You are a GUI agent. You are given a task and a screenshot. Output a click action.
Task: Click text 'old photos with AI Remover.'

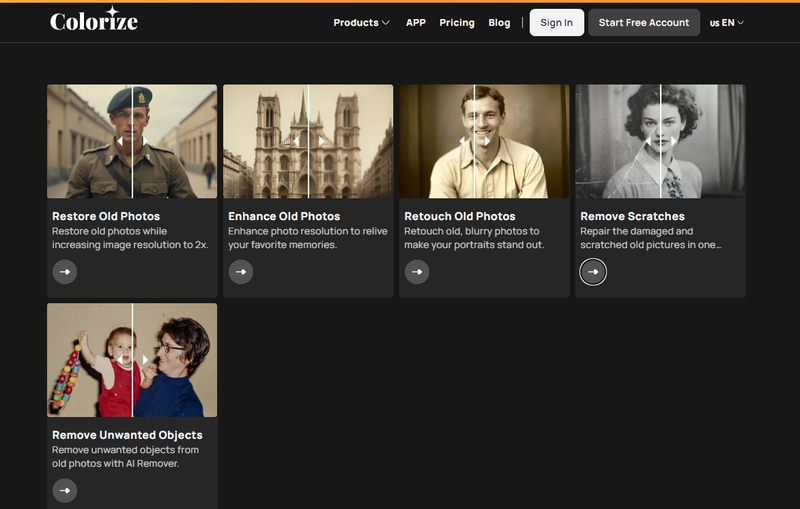pos(115,464)
